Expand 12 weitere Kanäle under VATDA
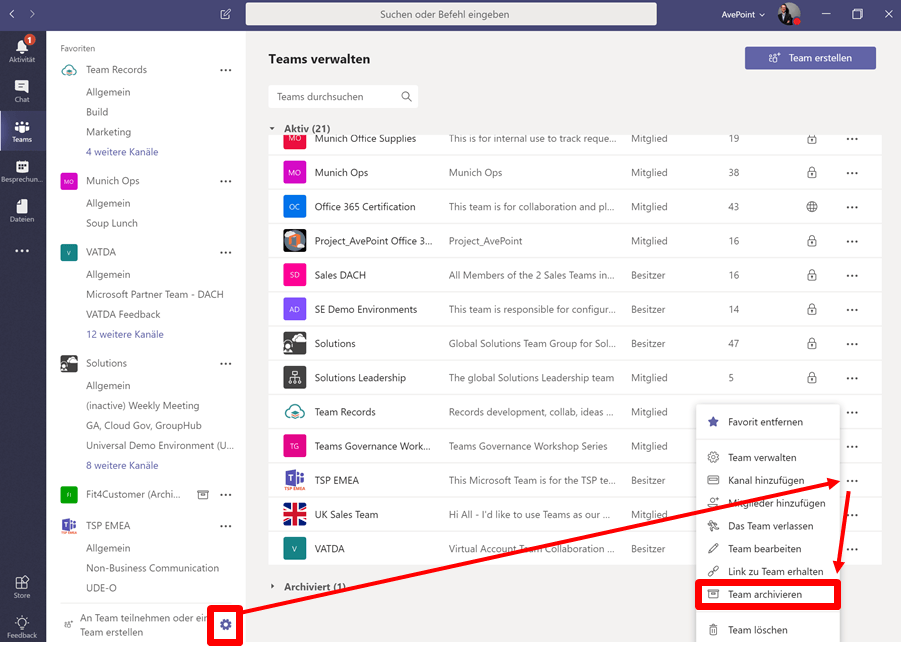 coord(125,334)
